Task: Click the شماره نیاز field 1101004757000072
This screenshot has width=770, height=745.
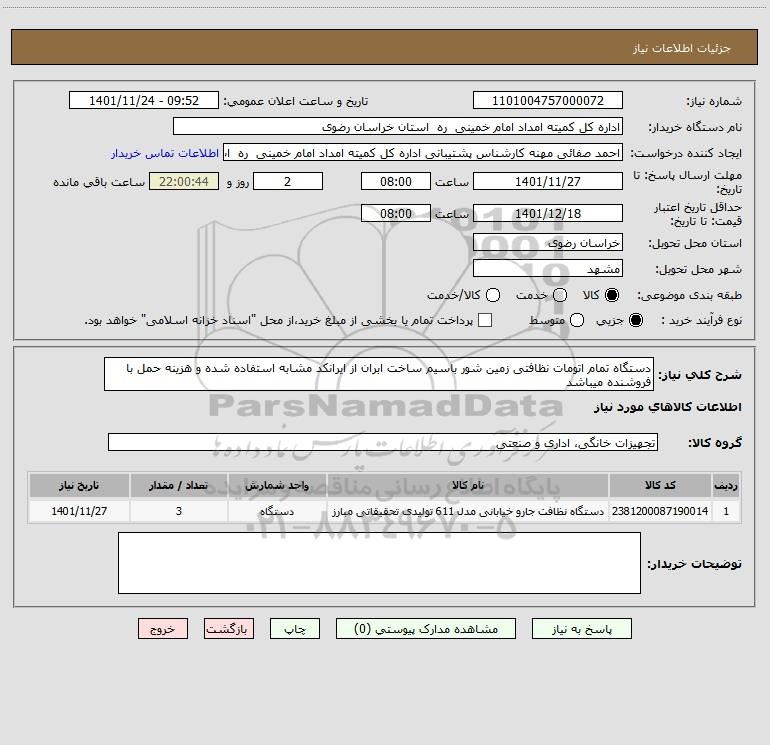Action: (548, 100)
